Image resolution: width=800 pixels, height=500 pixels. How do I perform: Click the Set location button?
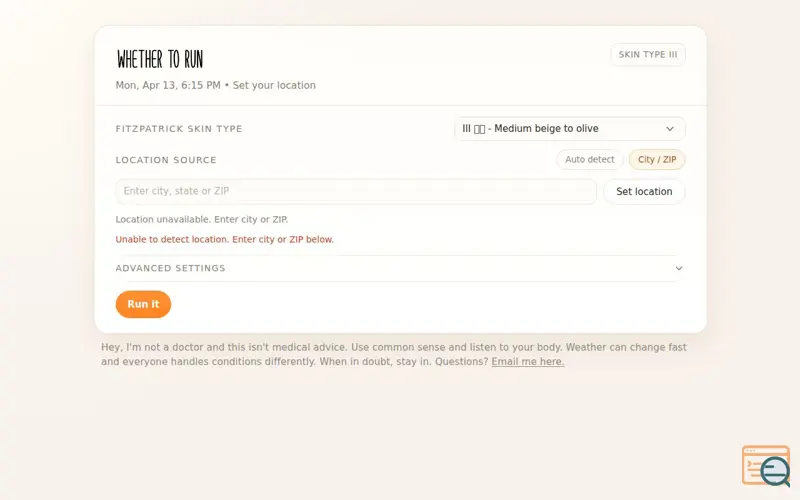click(x=644, y=192)
